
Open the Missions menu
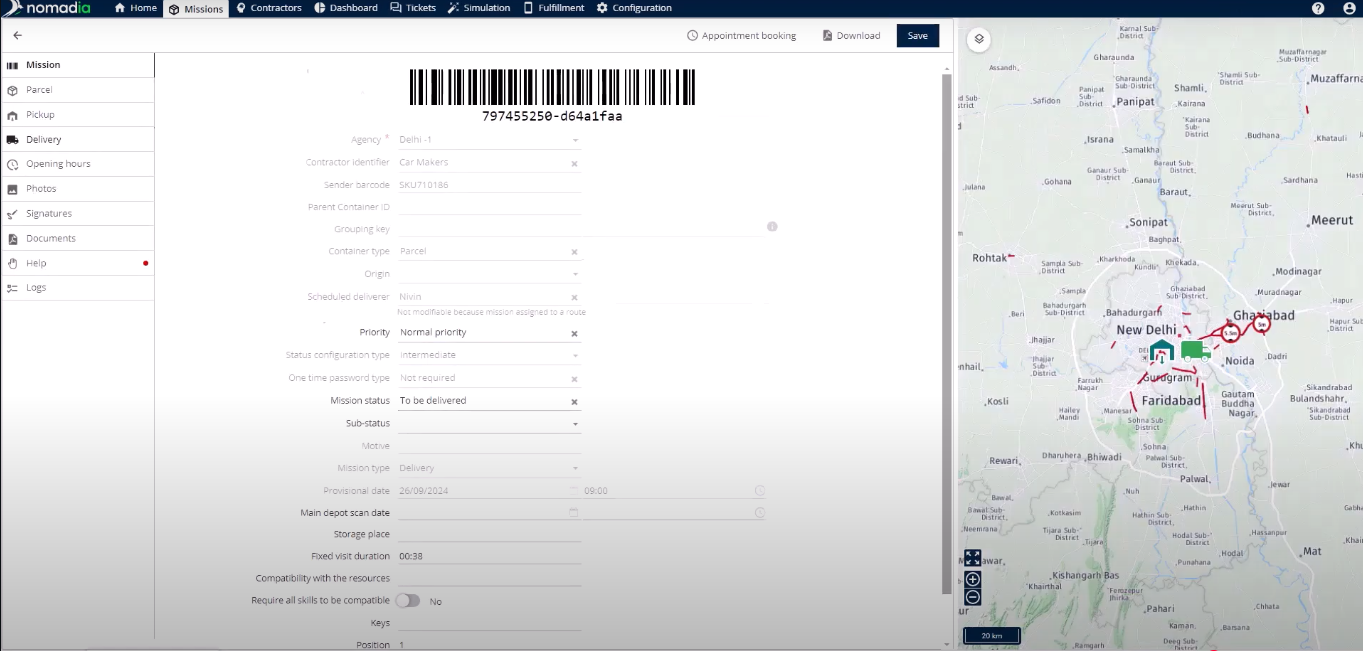click(196, 8)
